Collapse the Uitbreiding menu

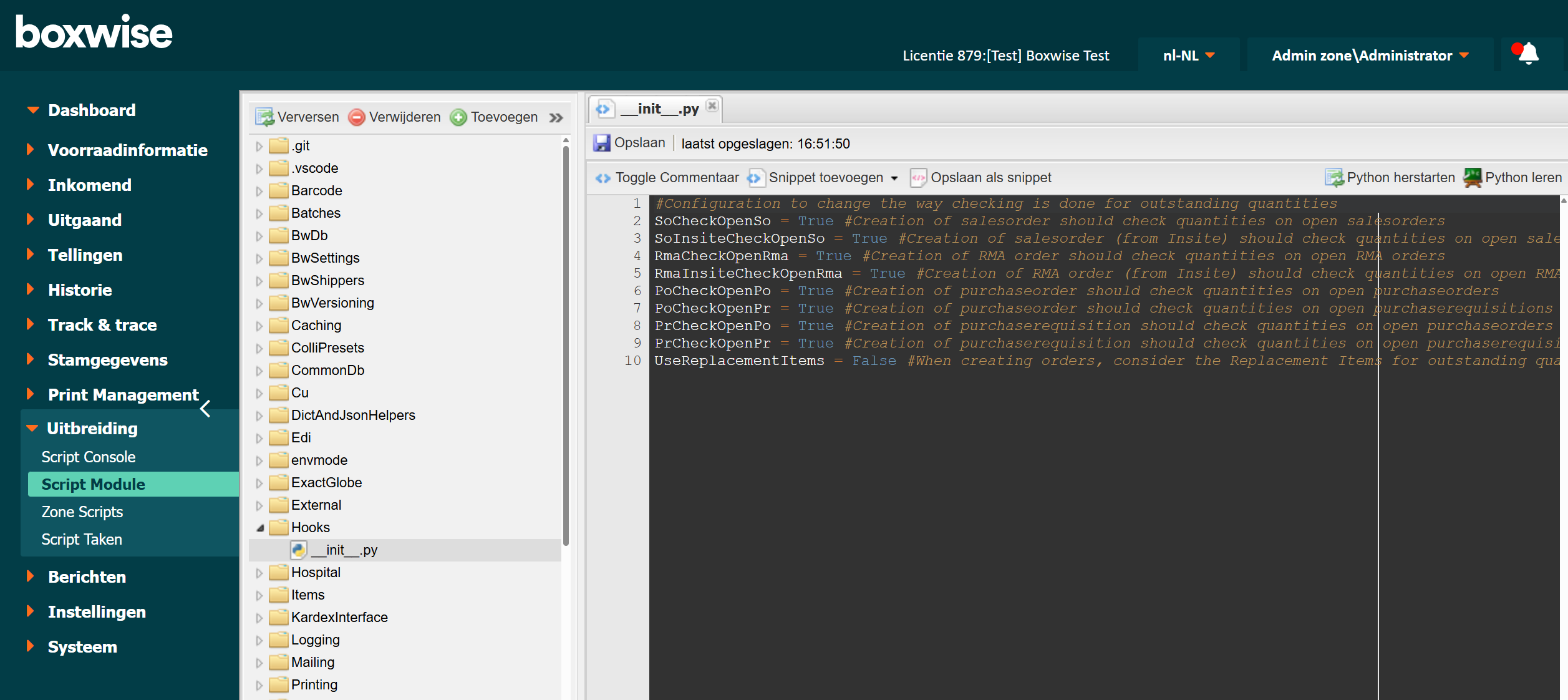(x=92, y=429)
